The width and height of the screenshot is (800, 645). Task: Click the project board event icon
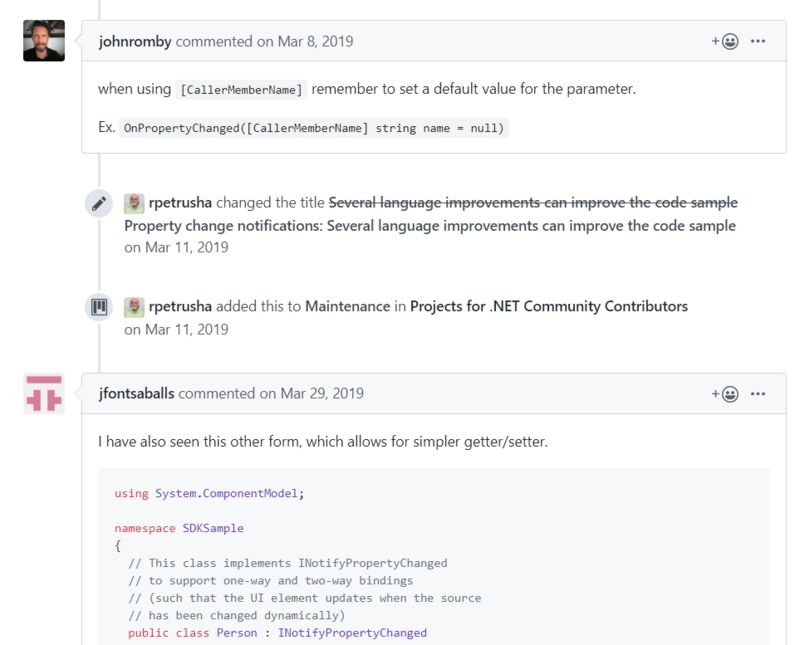point(99,307)
